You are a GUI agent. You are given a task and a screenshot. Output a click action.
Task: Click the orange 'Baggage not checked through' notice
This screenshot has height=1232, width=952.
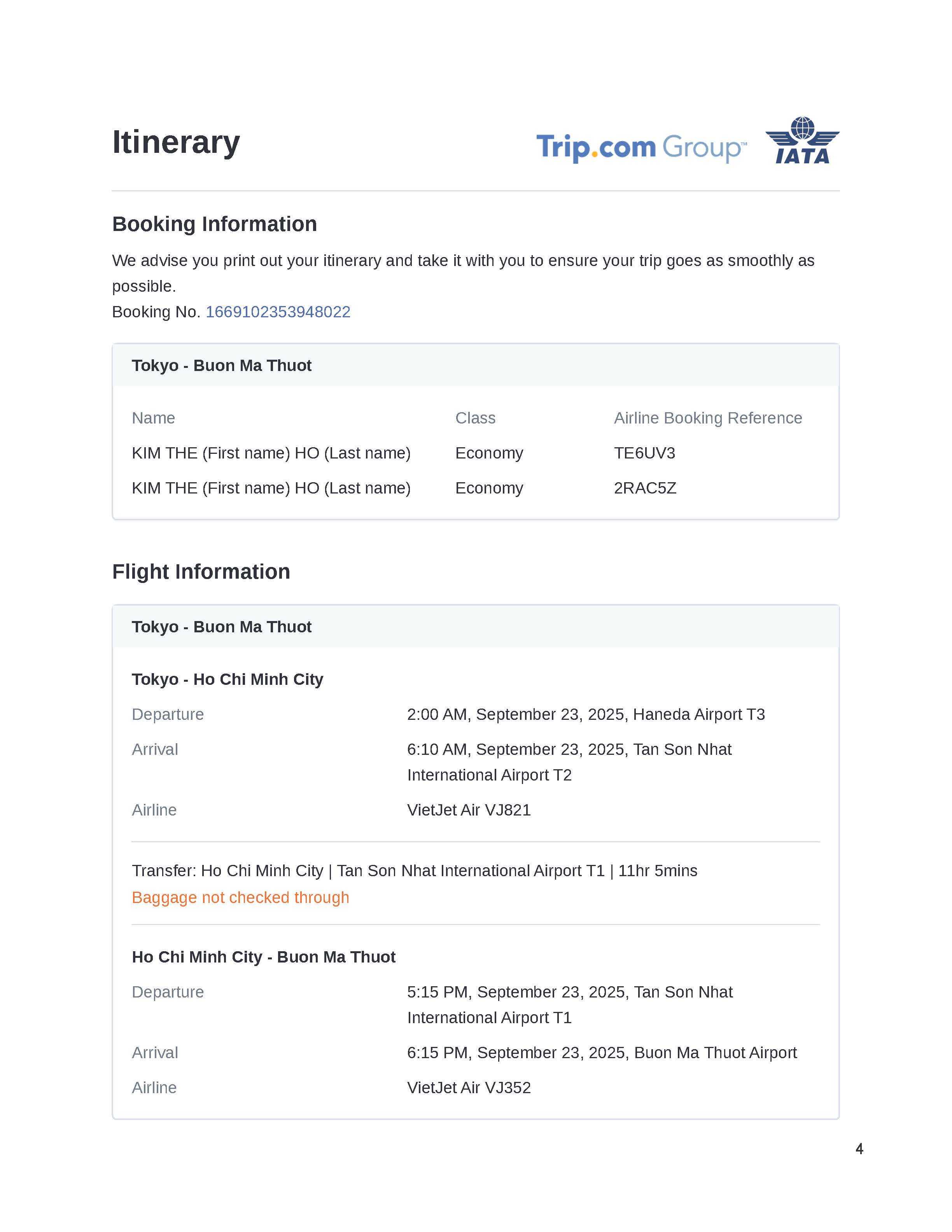(x=240, y=898)
